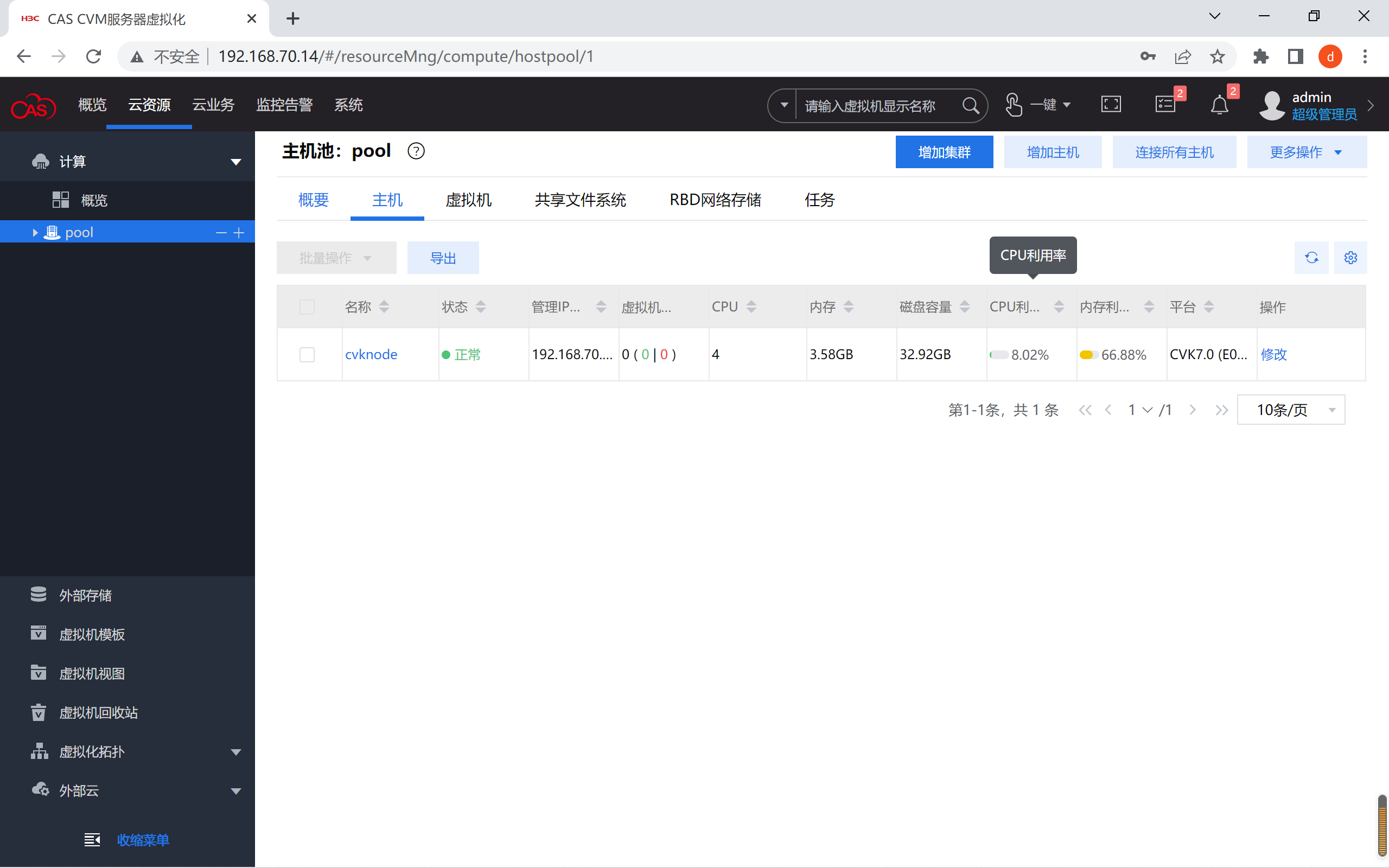Toggle fullscreen display icon

point(1111,105)
